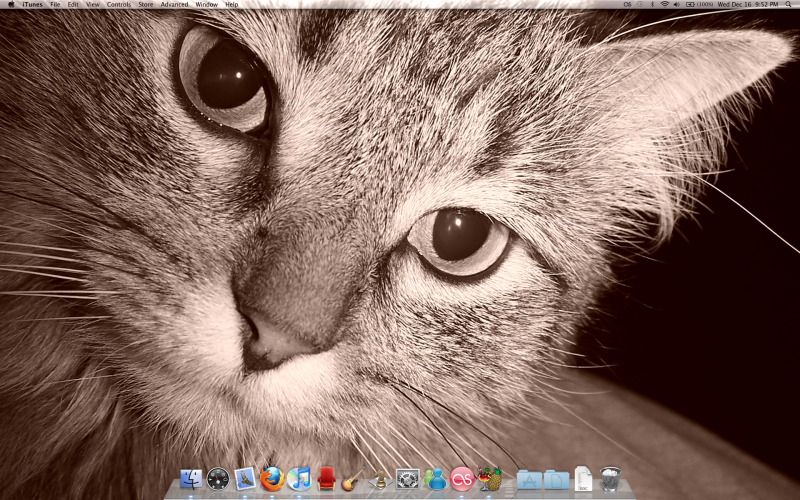Screen dimensions: 800x500
Task: Open the Time Machine status icon
Action: pyautogui.click(x=640, y=4)
